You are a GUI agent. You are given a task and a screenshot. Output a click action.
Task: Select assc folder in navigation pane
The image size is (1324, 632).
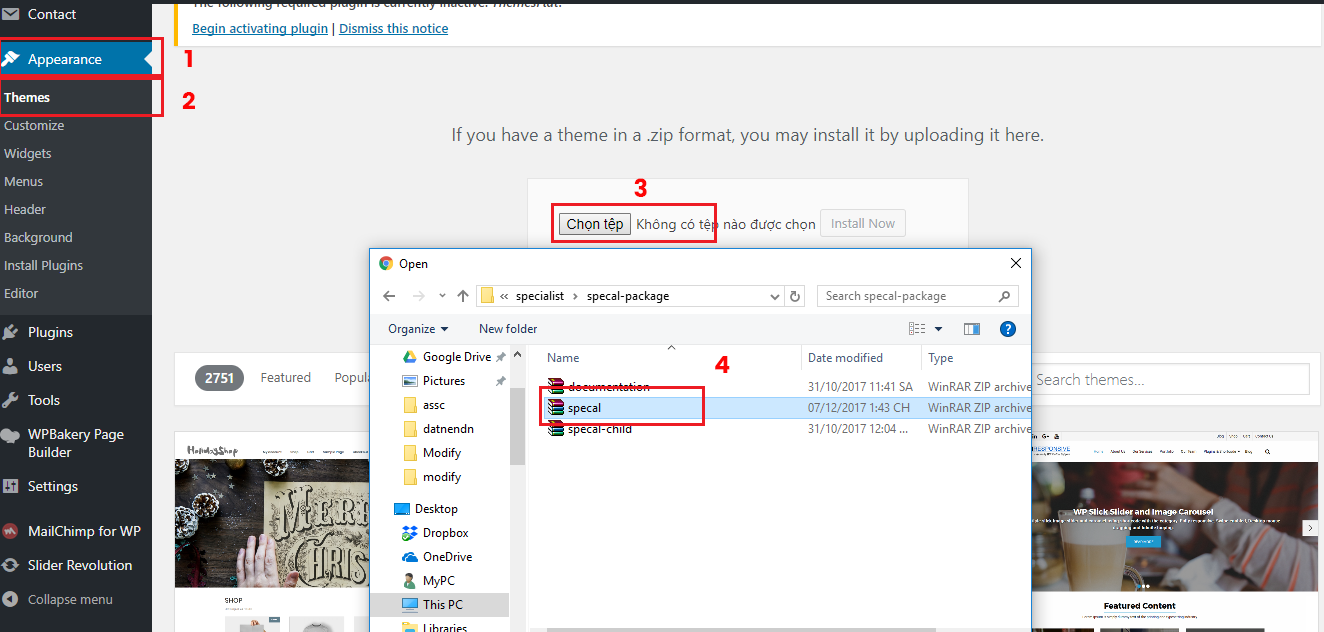pos(424,405)
